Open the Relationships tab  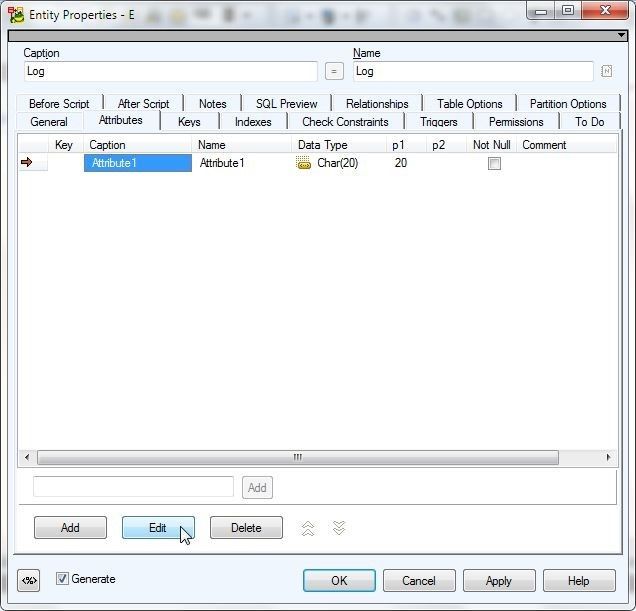(x=377, y=104)
